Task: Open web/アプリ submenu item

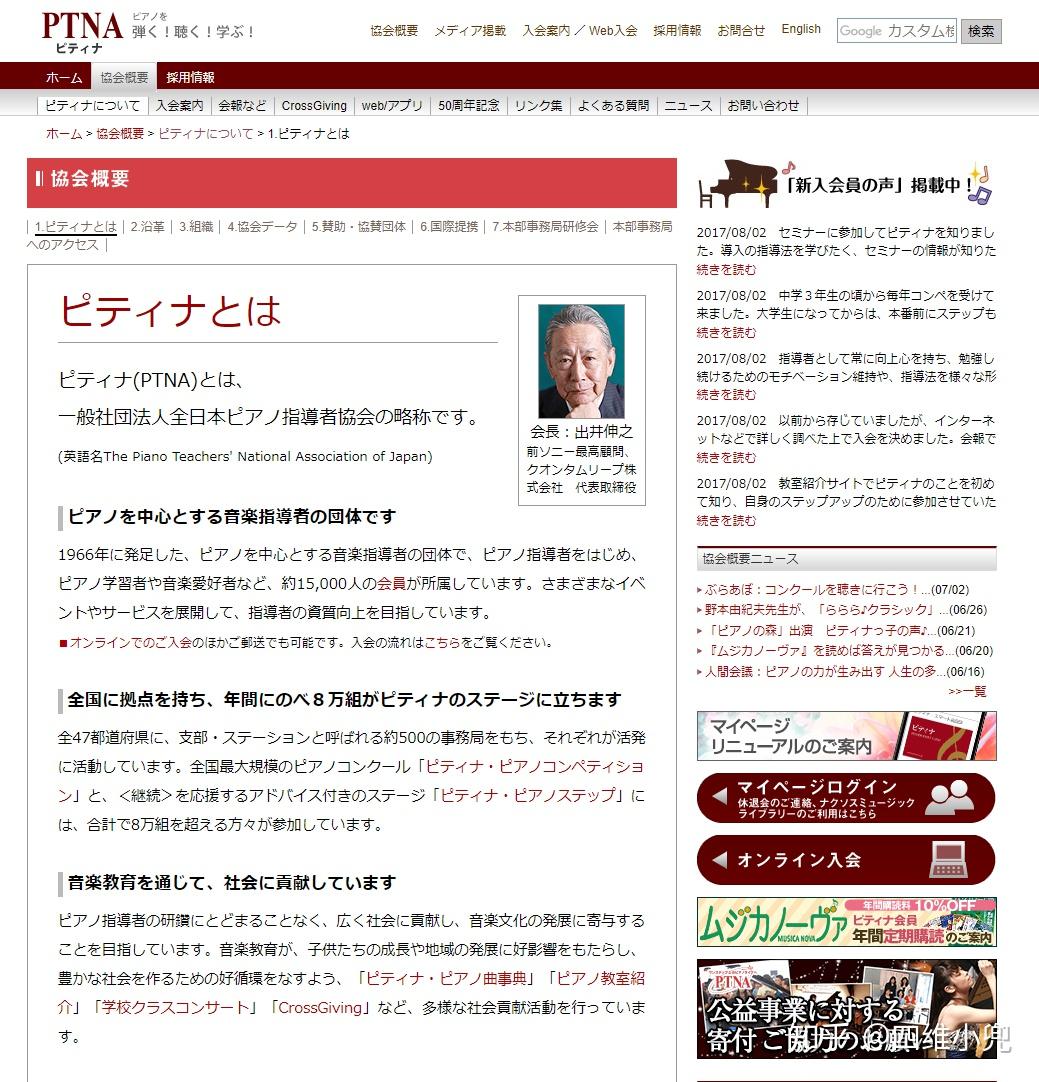Action: pyautogui.click(x=392, y=106)
